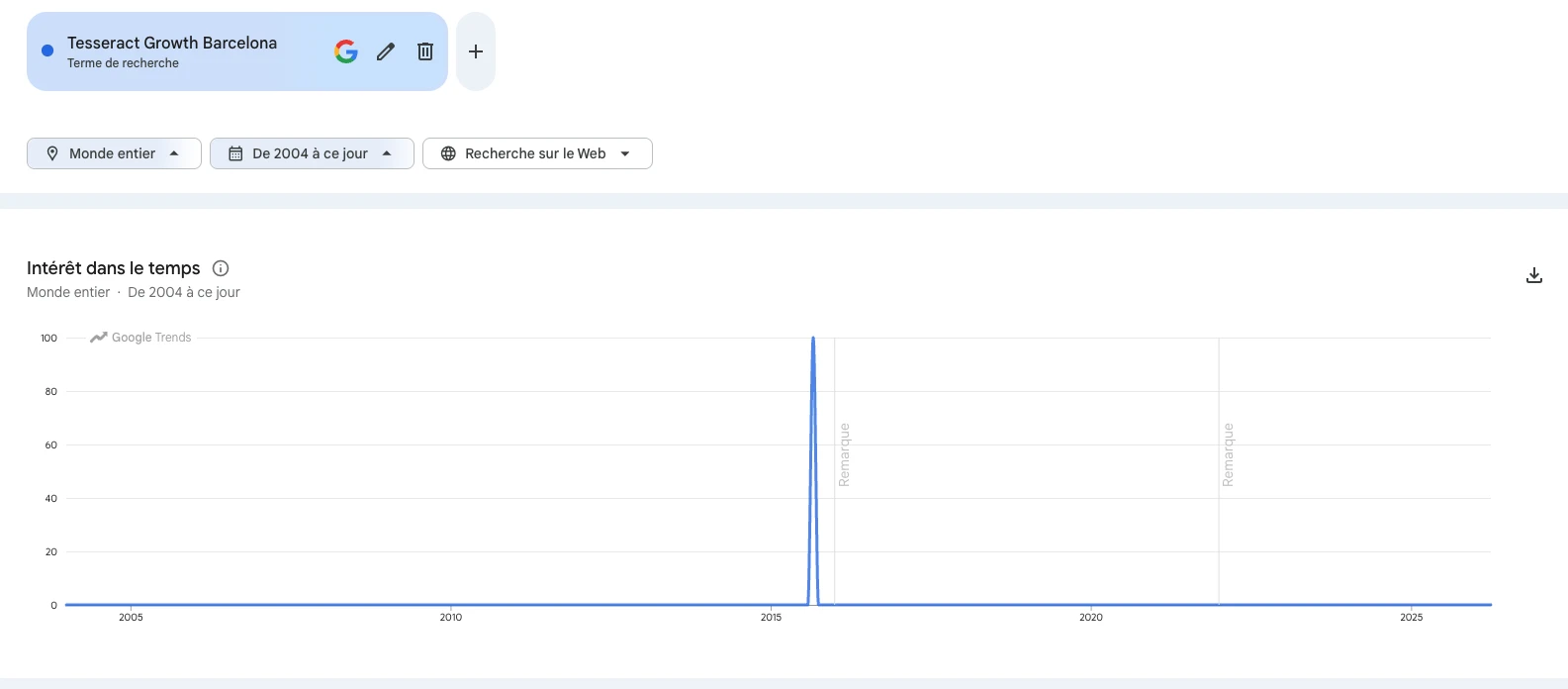Image resolution: width=1568 pixels, height=689 pixels.
Task: Select the pencil icon to edit the search term
Action: 385,50
